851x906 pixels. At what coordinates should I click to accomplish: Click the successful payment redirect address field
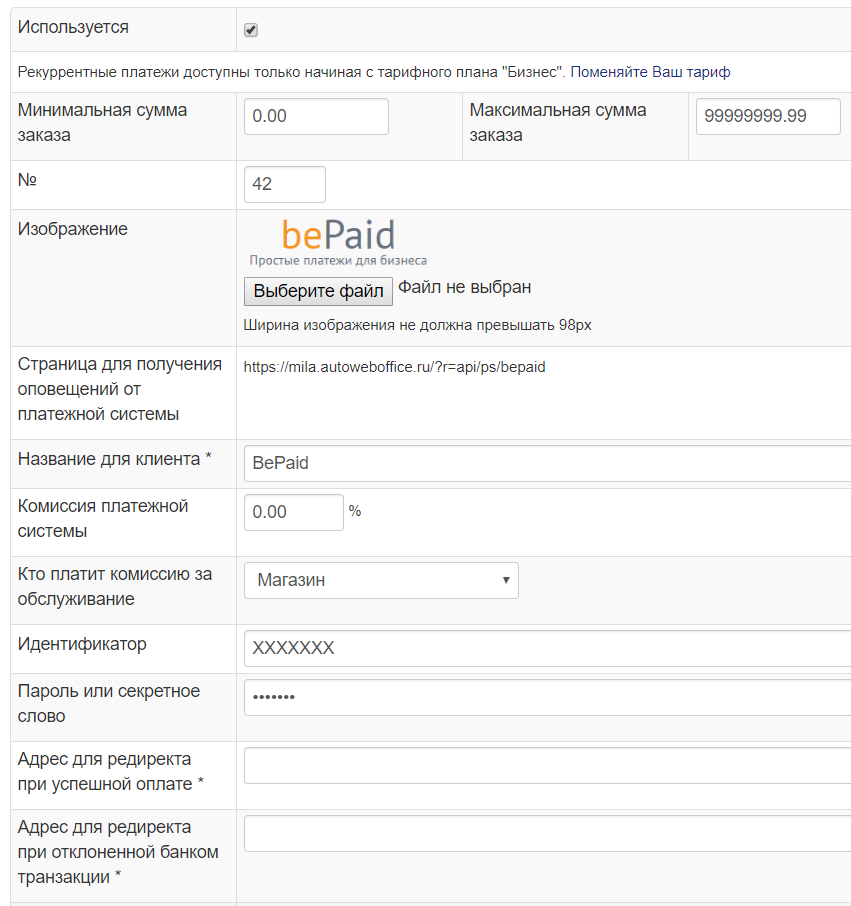546,765
